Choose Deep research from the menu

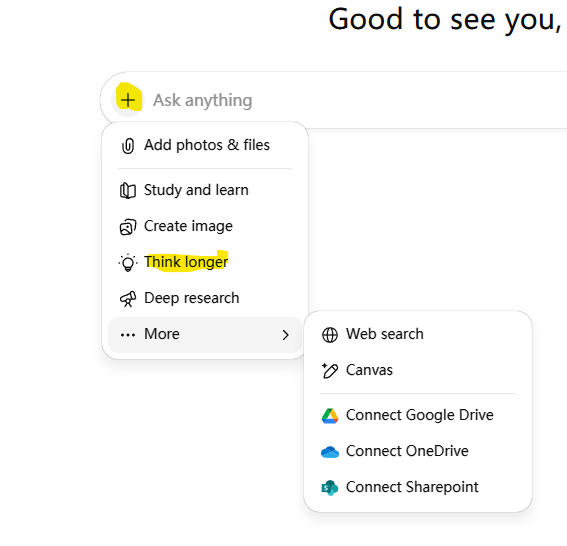coord(205,298)
